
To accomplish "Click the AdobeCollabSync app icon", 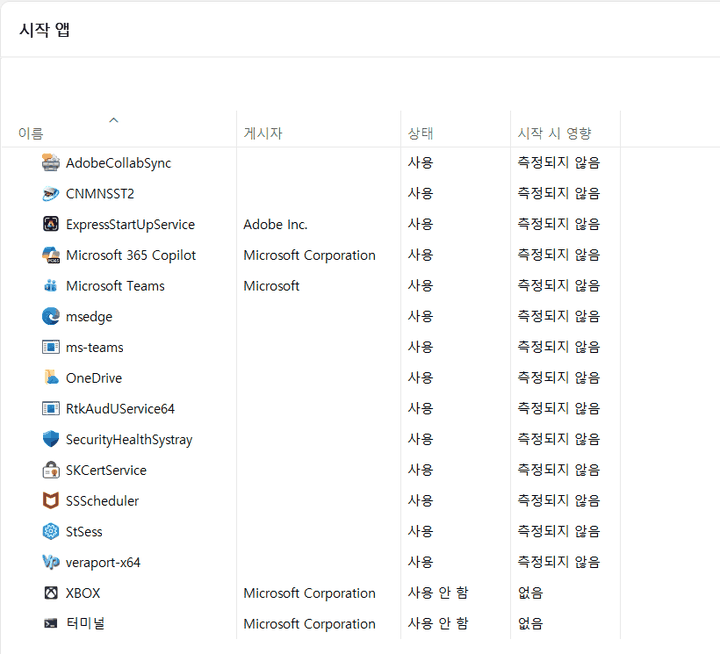I will [x=51, y=163].
